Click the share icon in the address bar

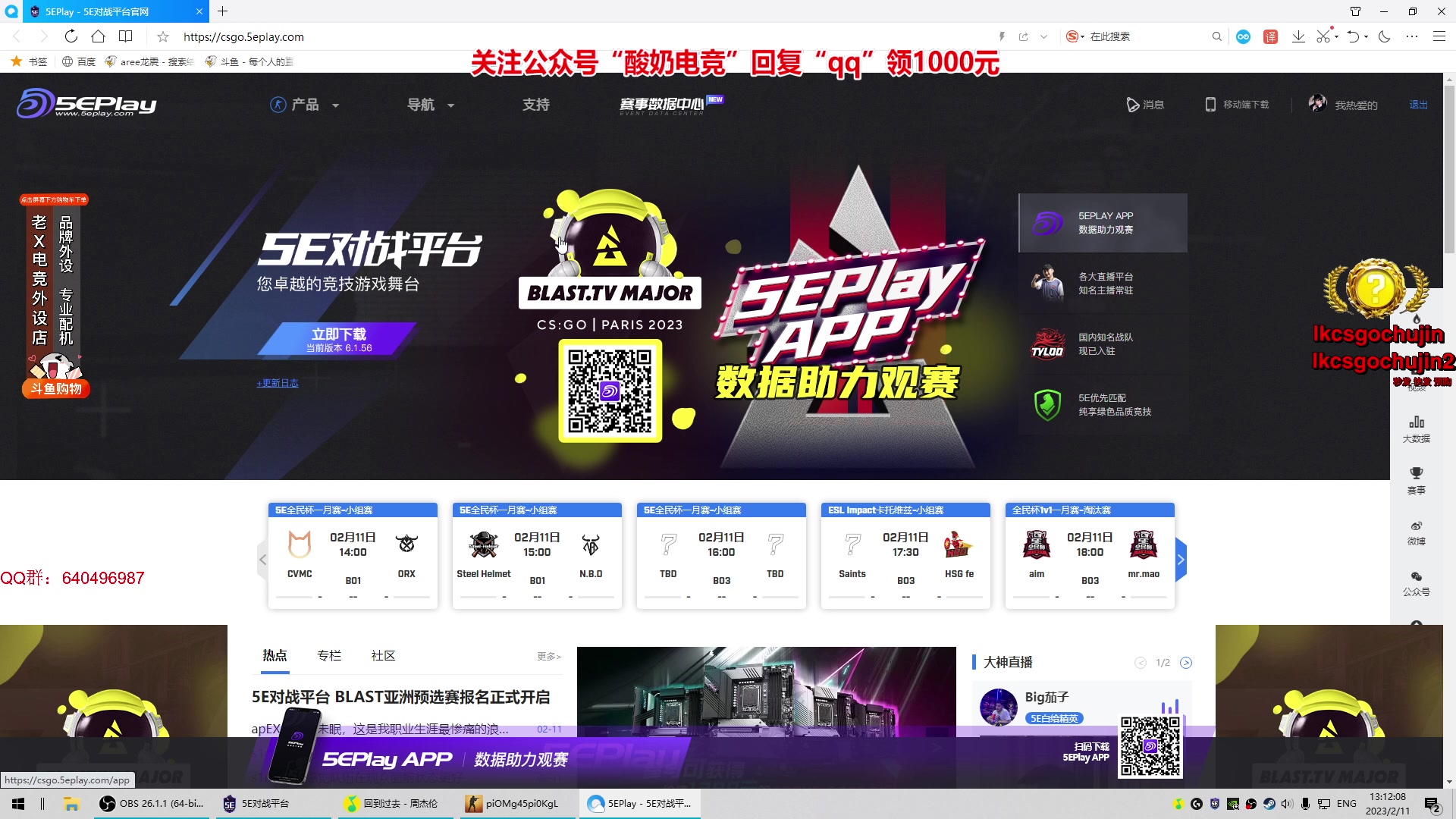(x=1024, y=36)
